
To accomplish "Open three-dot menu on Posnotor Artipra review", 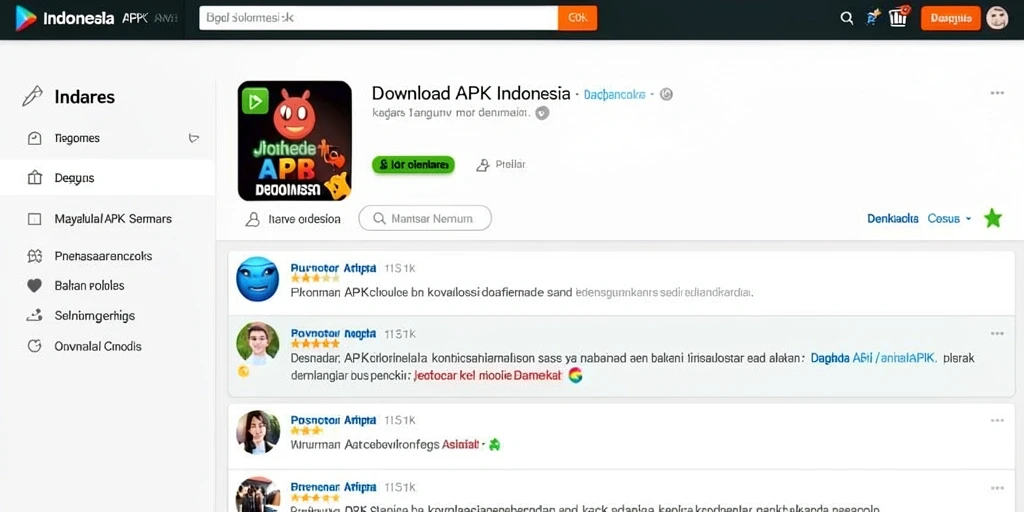I will pyautogui.click(x=997, y=421).
